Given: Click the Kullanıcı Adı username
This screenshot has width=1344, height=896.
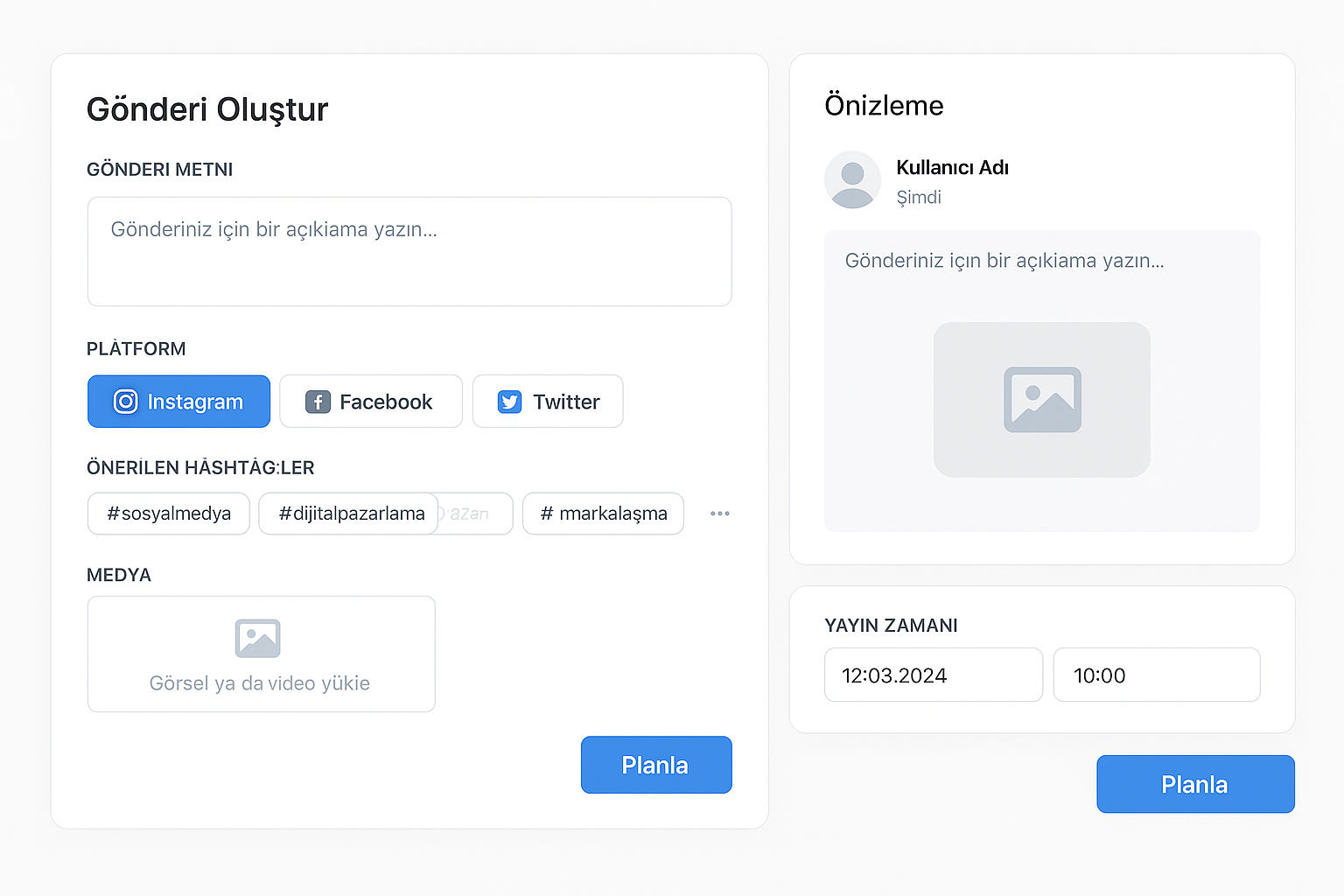Looking at the screenshot, I should coord(952,168).
